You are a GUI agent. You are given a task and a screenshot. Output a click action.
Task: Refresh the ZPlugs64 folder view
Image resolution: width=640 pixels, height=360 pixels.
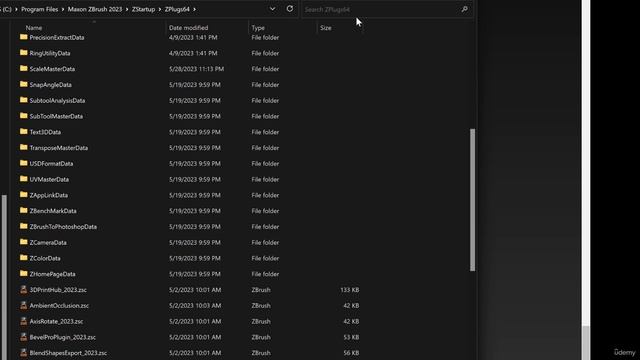(289, 9)
